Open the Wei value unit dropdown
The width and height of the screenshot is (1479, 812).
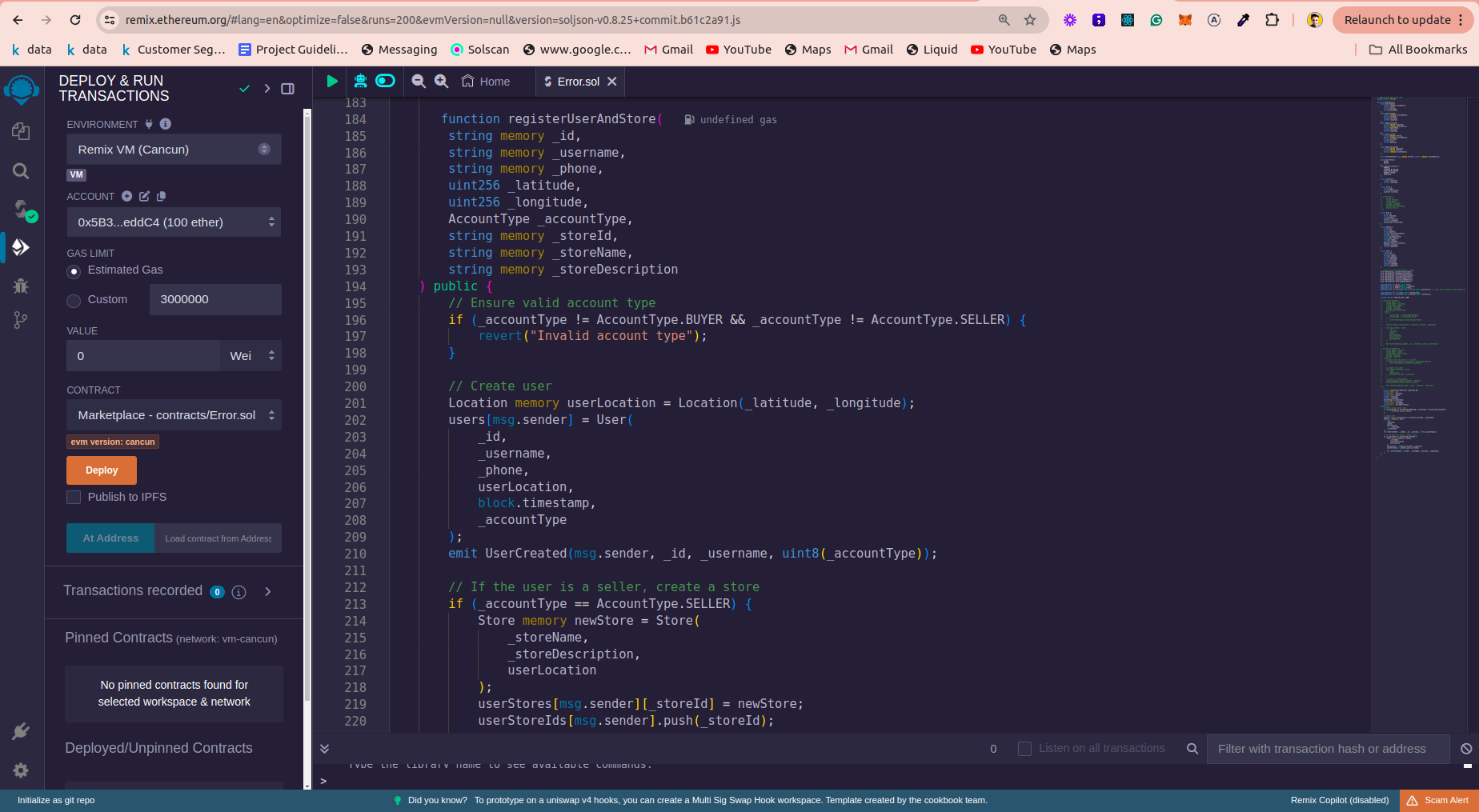point(251,356)
